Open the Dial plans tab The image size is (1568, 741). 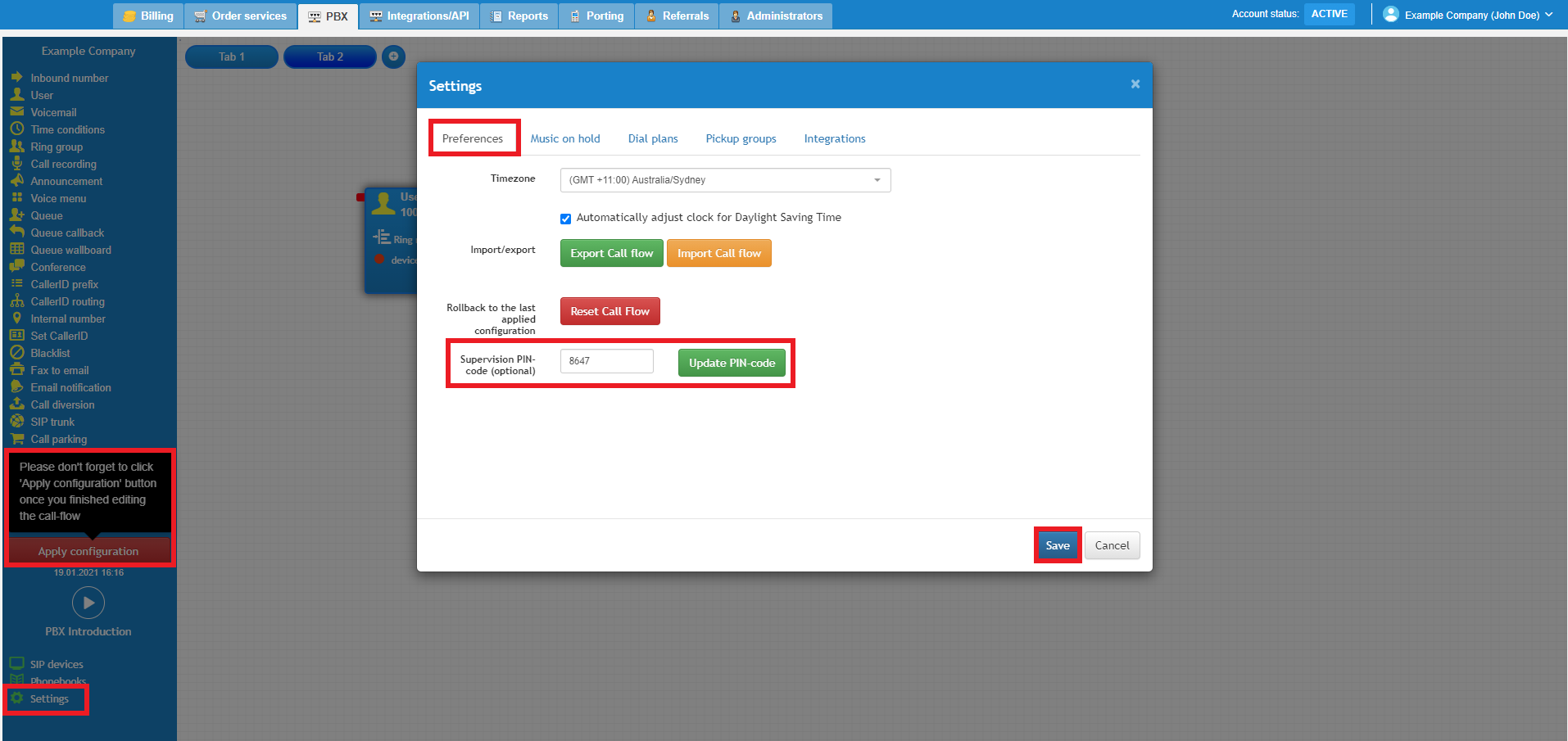click(653, 138)
